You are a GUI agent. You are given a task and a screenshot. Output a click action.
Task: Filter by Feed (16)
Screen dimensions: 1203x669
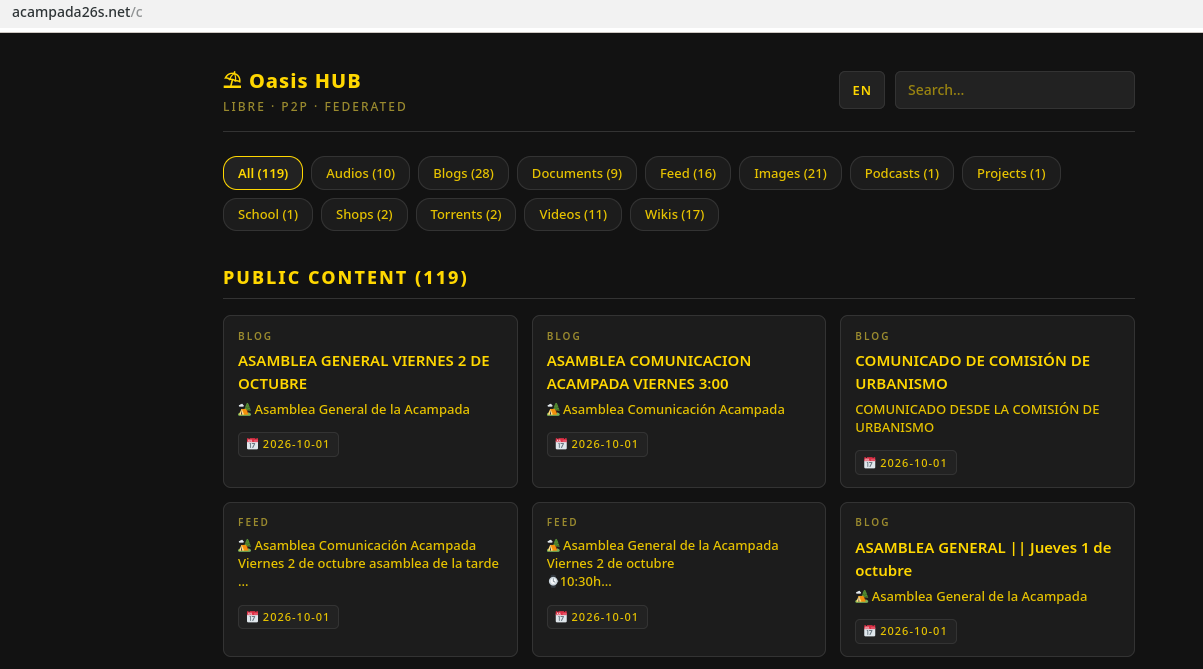tap(688, 173)
